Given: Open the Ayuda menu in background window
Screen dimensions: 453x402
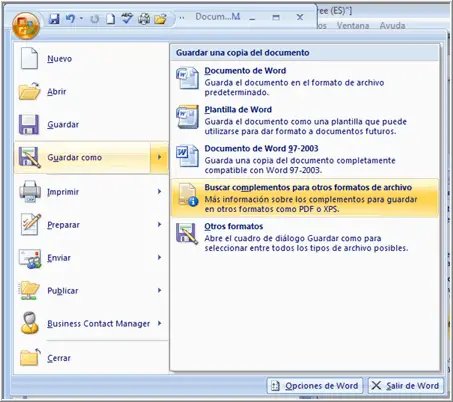Looking at the screenshot, I should (x=392, y=26).
